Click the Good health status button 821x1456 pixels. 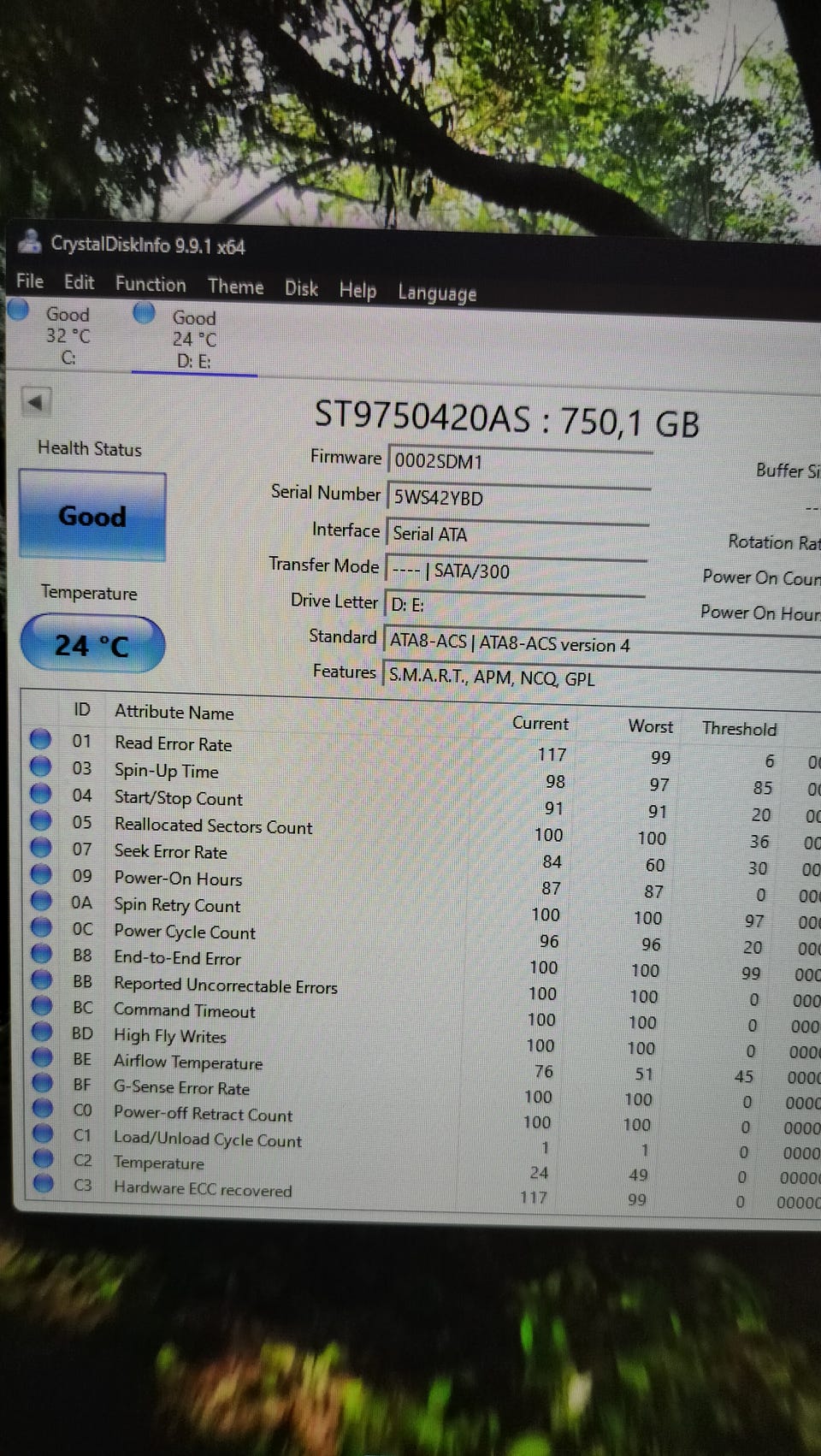click(92, 516)
